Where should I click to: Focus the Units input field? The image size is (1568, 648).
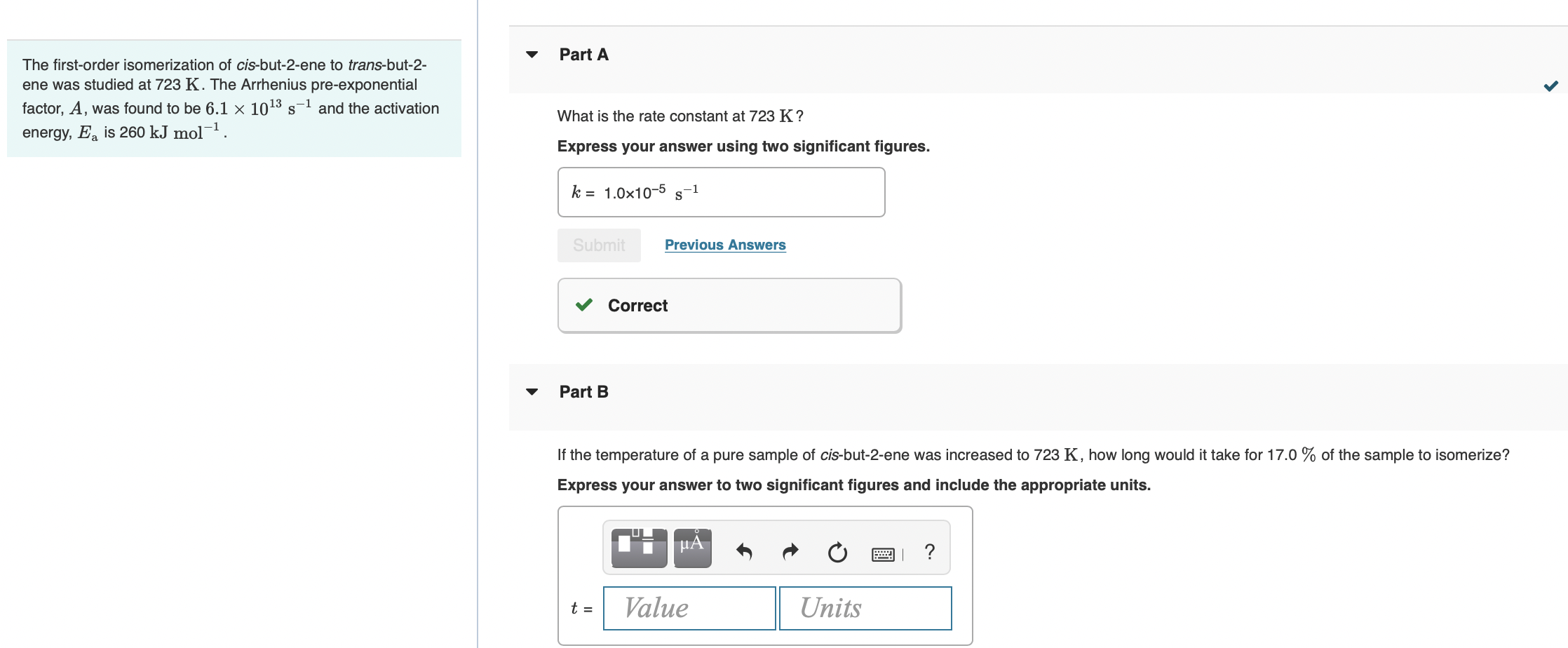point(865,608)
